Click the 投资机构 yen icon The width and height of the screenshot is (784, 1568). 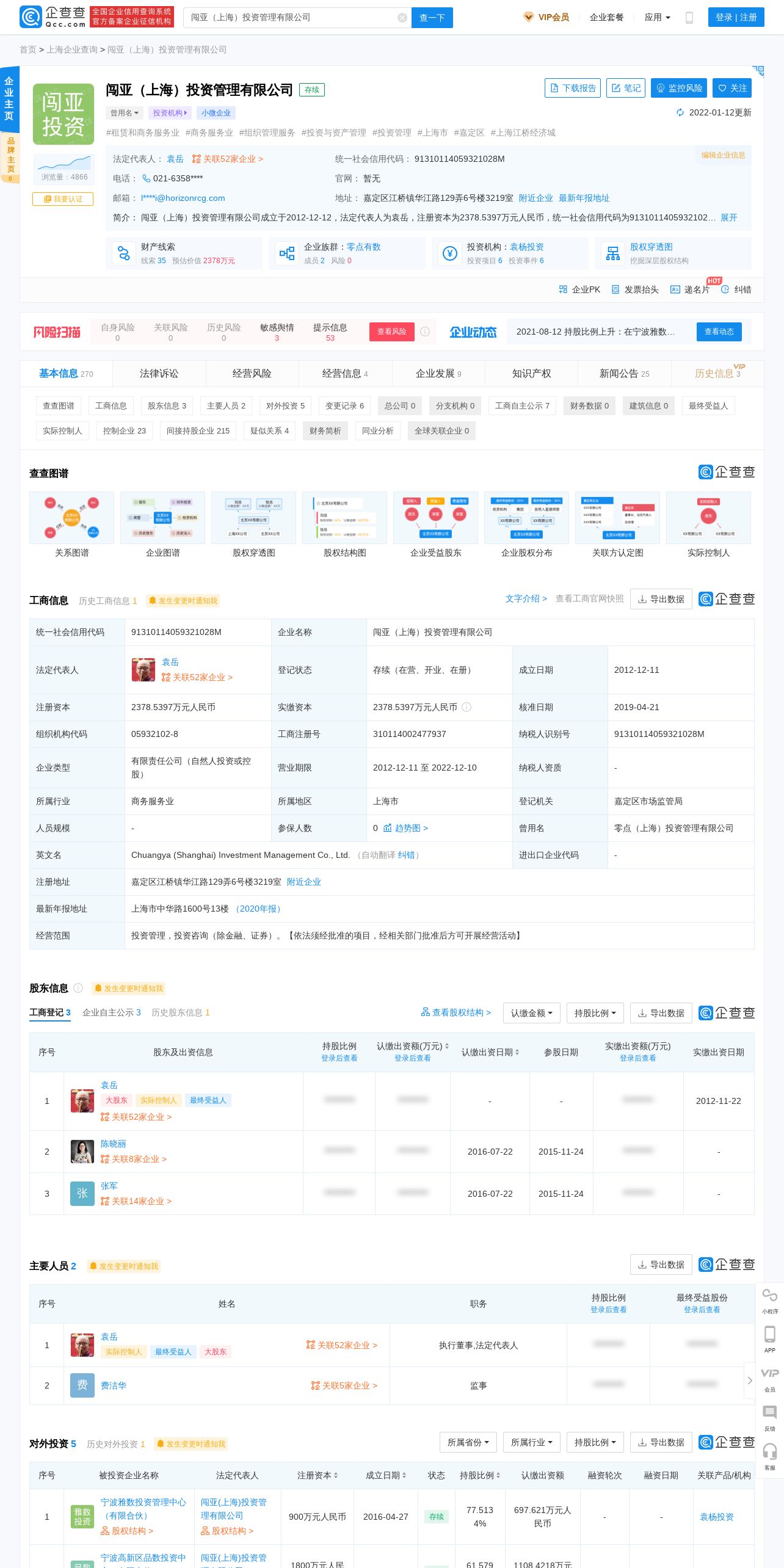pyautogui.click(x=450, y=253)
